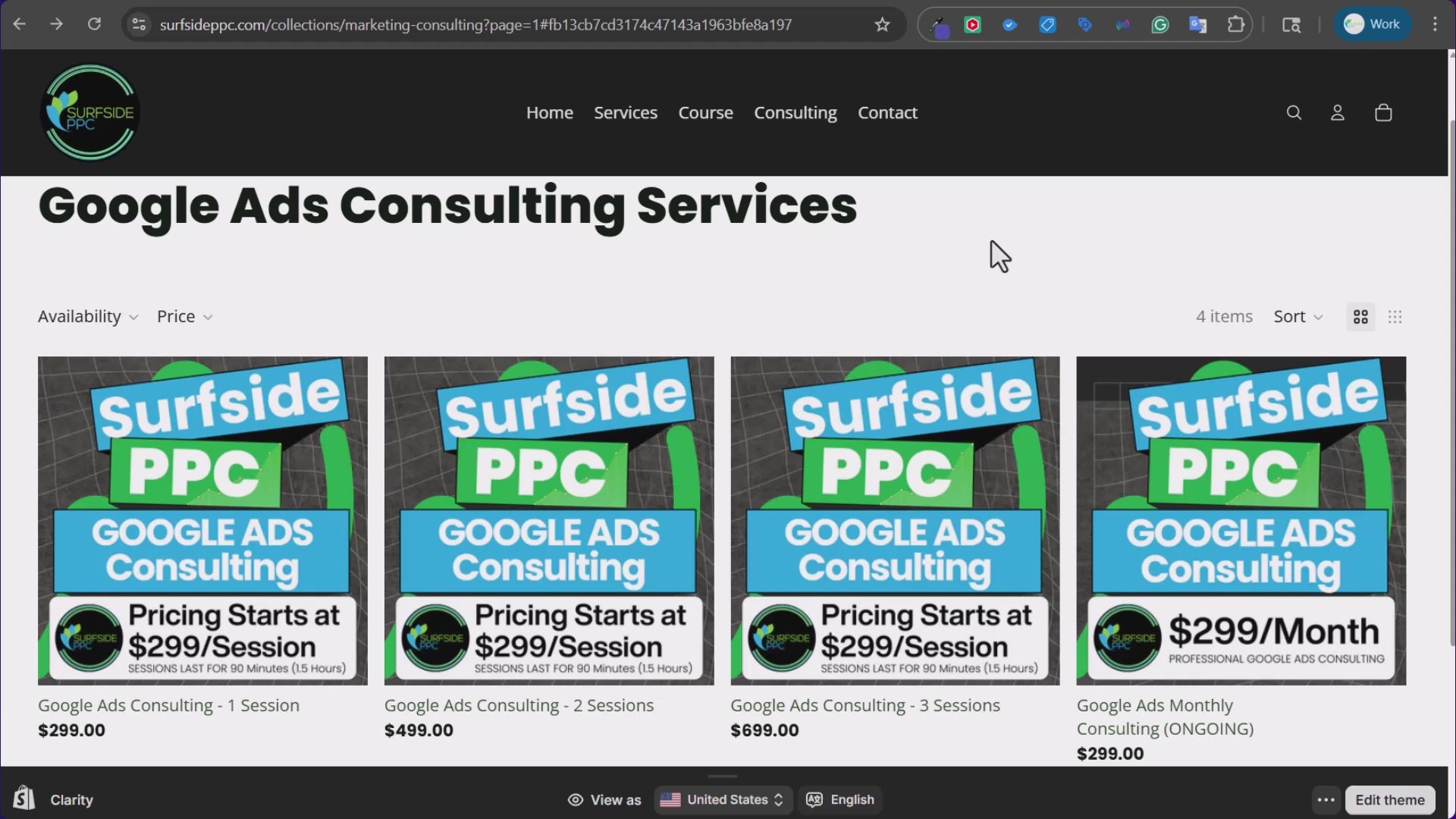Click the account profile icon in header

(1337, 112)
